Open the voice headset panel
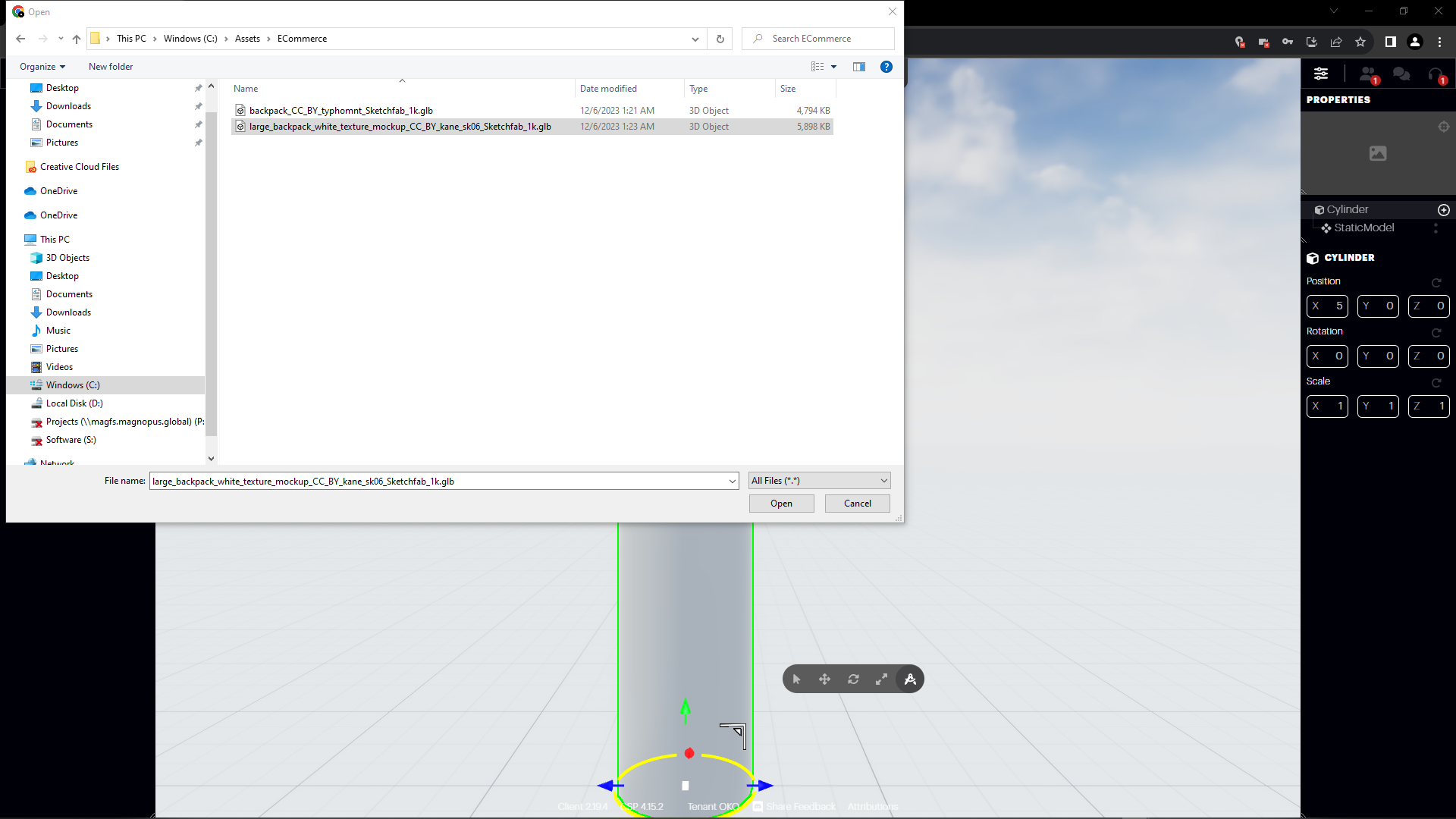The height and width of the screenshot is (819, 1456). tap(1436, 74)
